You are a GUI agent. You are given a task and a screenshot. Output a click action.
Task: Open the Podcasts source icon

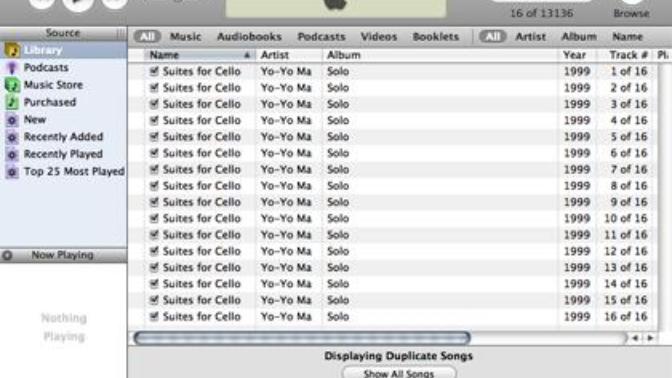tap(12, 68)
